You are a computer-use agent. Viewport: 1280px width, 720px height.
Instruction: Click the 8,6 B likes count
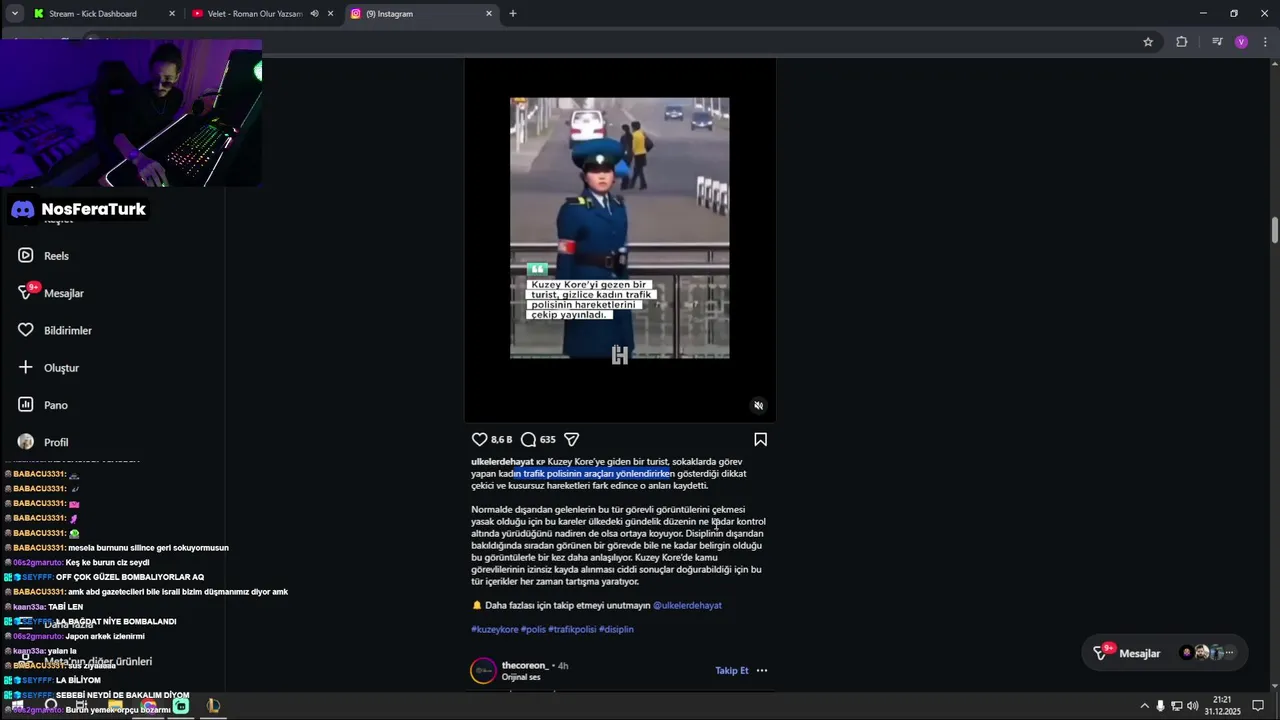click(501, 440)
